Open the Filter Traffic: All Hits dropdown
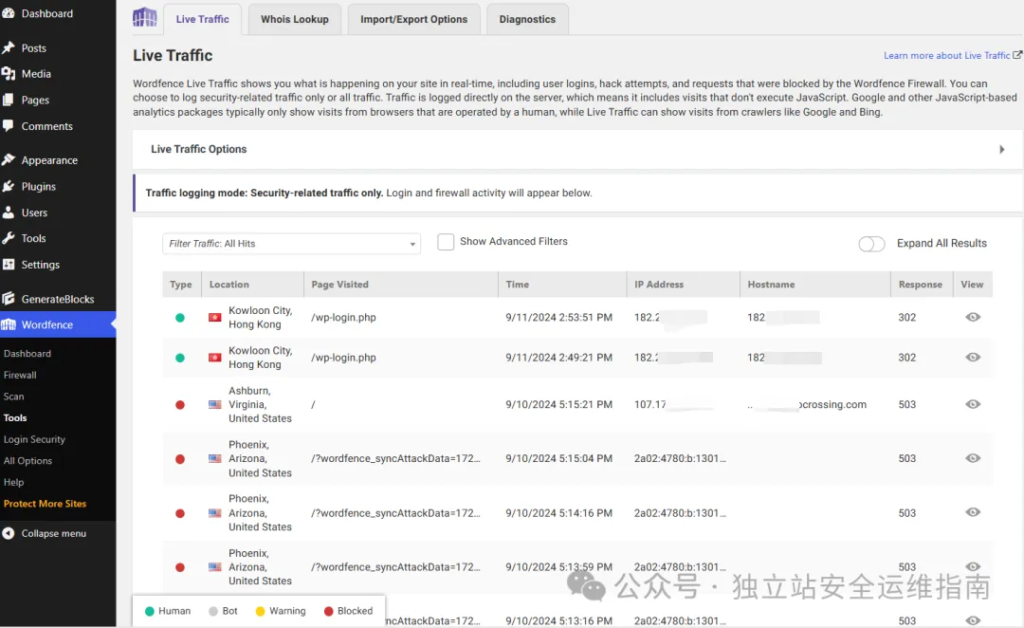This screenshot has height=628, width=1024. (x=291, y=243)
